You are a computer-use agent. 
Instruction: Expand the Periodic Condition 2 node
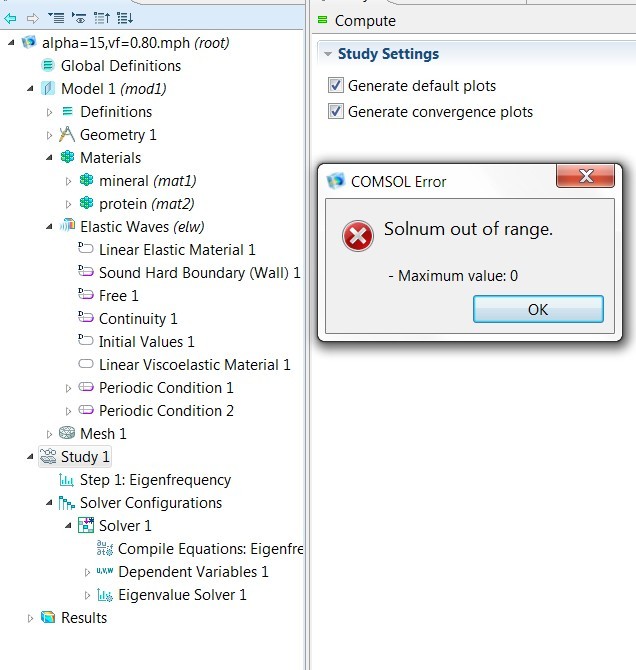(x=68, y=411)
